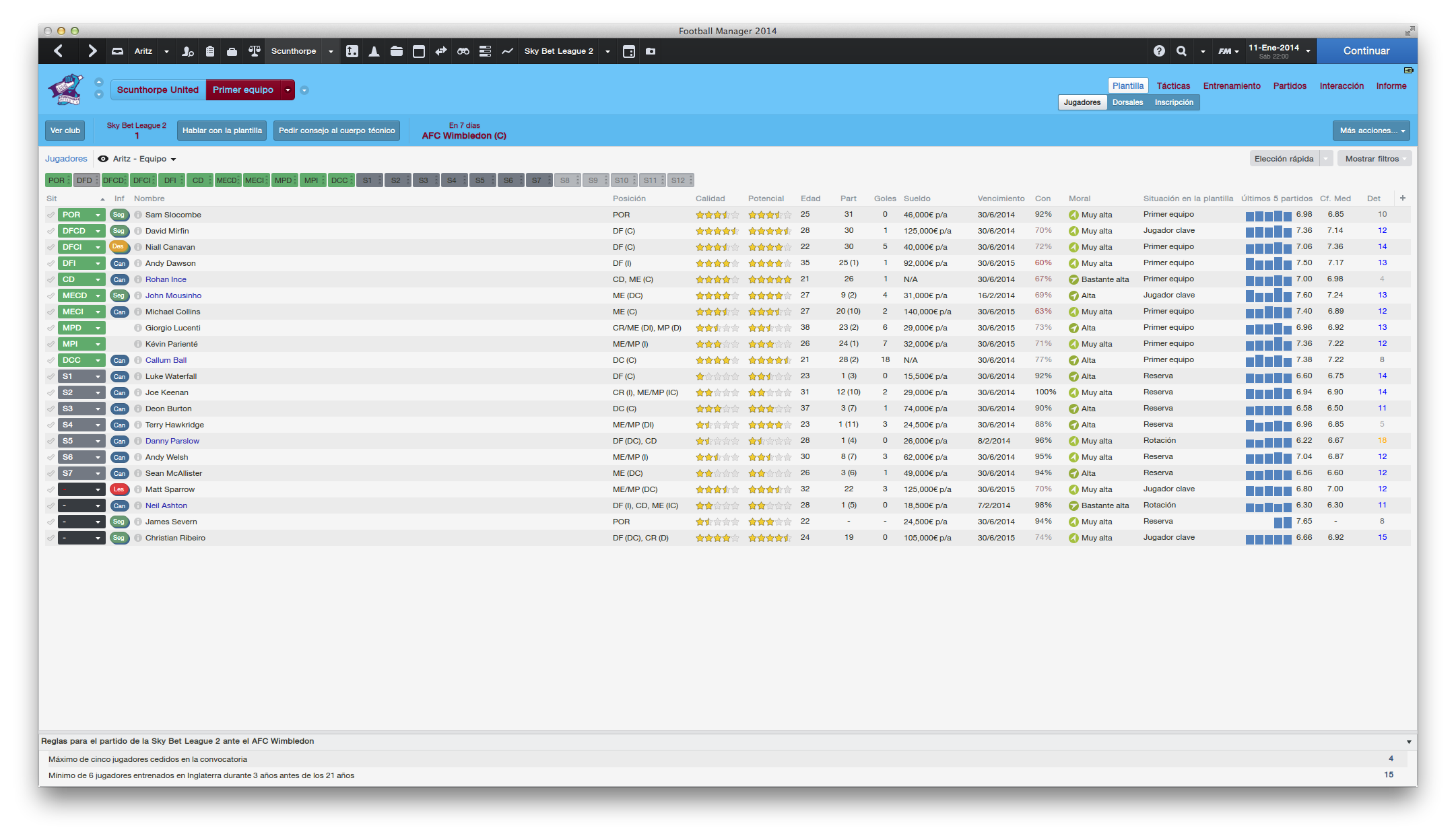The image size is (1456, 840).
Task: Go back with the left arrow
Action: 59,51
